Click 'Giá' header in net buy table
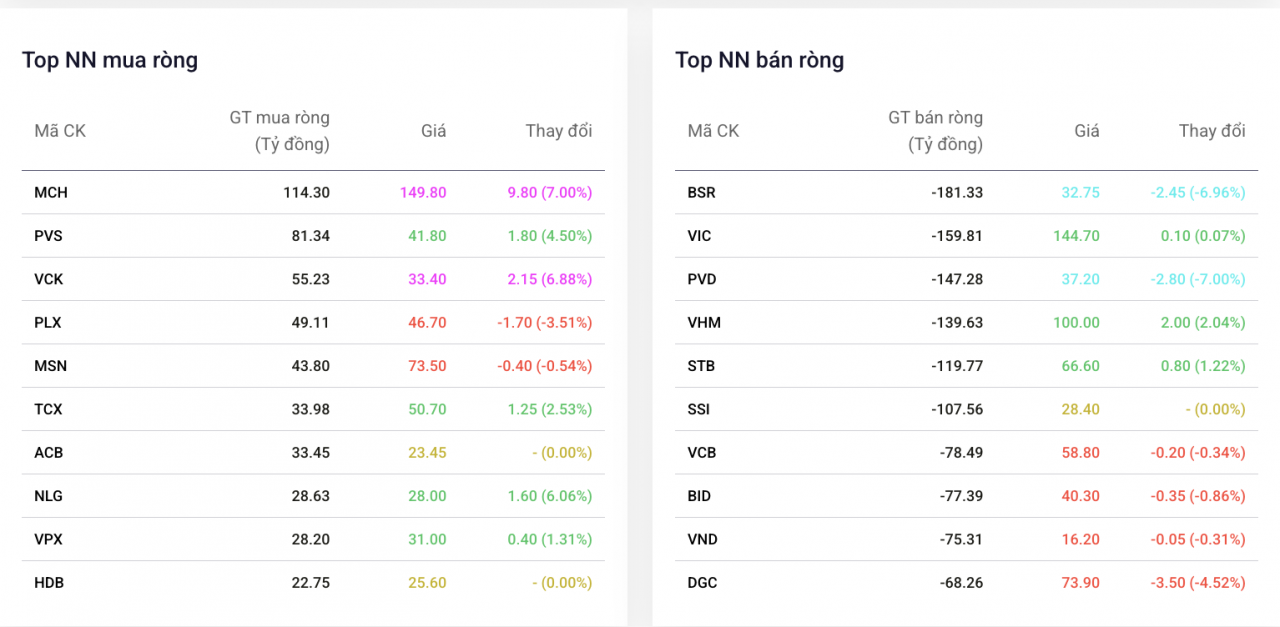Viewport: 1280px width, 627px height. click(x=433, y=131)
